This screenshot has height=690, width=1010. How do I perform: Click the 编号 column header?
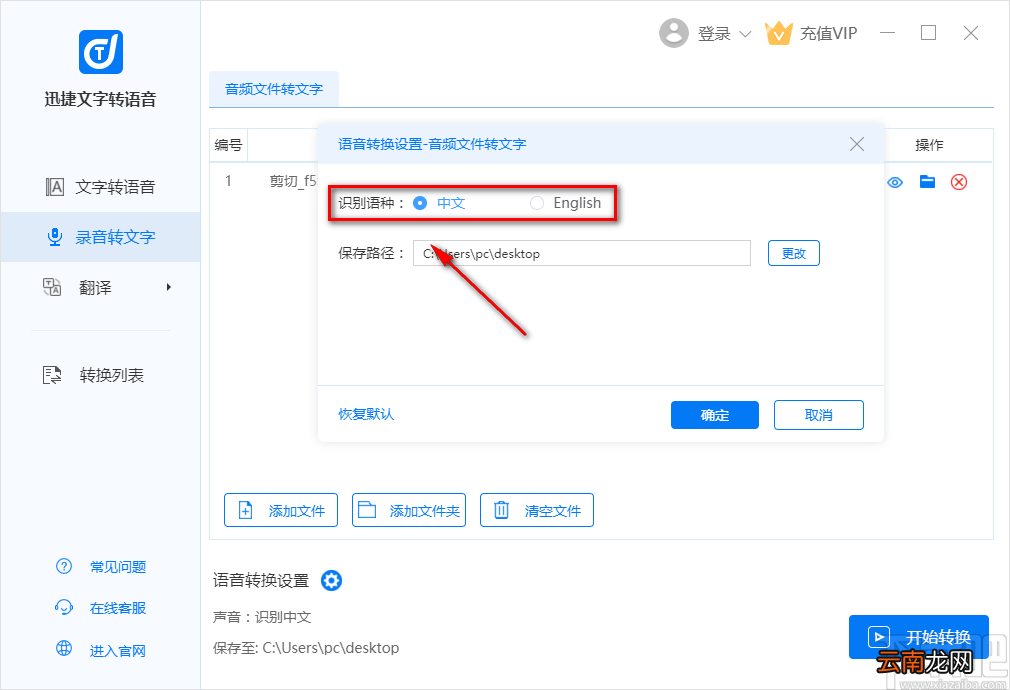(x=228, y=145)
